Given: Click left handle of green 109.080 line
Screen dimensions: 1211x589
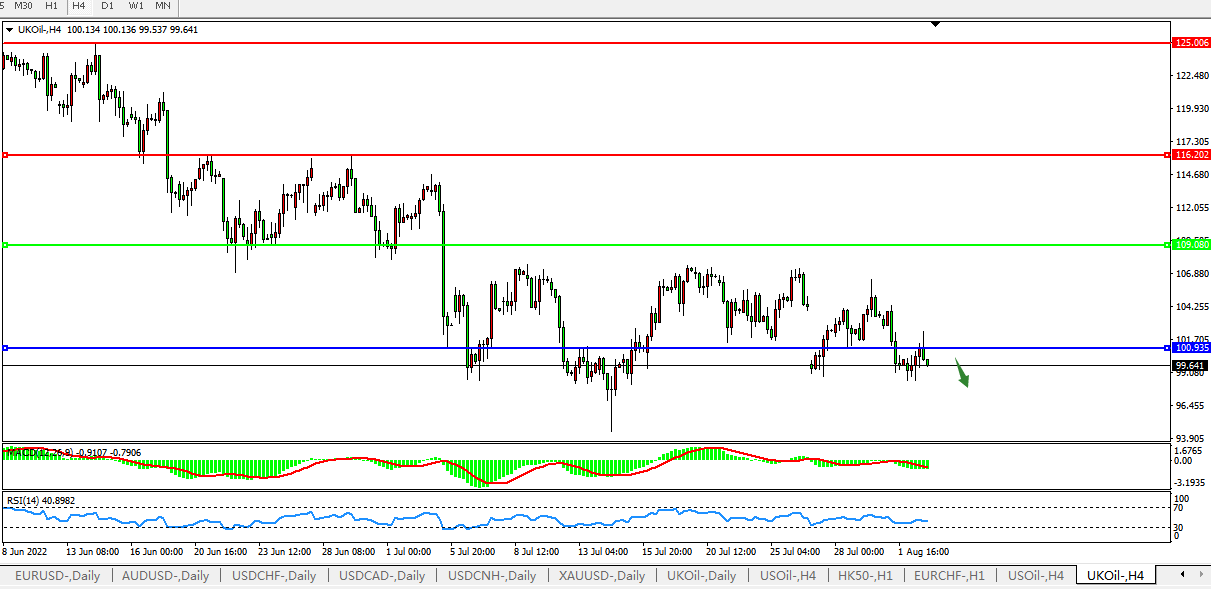Looking at the screenshot, I should 6,245.
